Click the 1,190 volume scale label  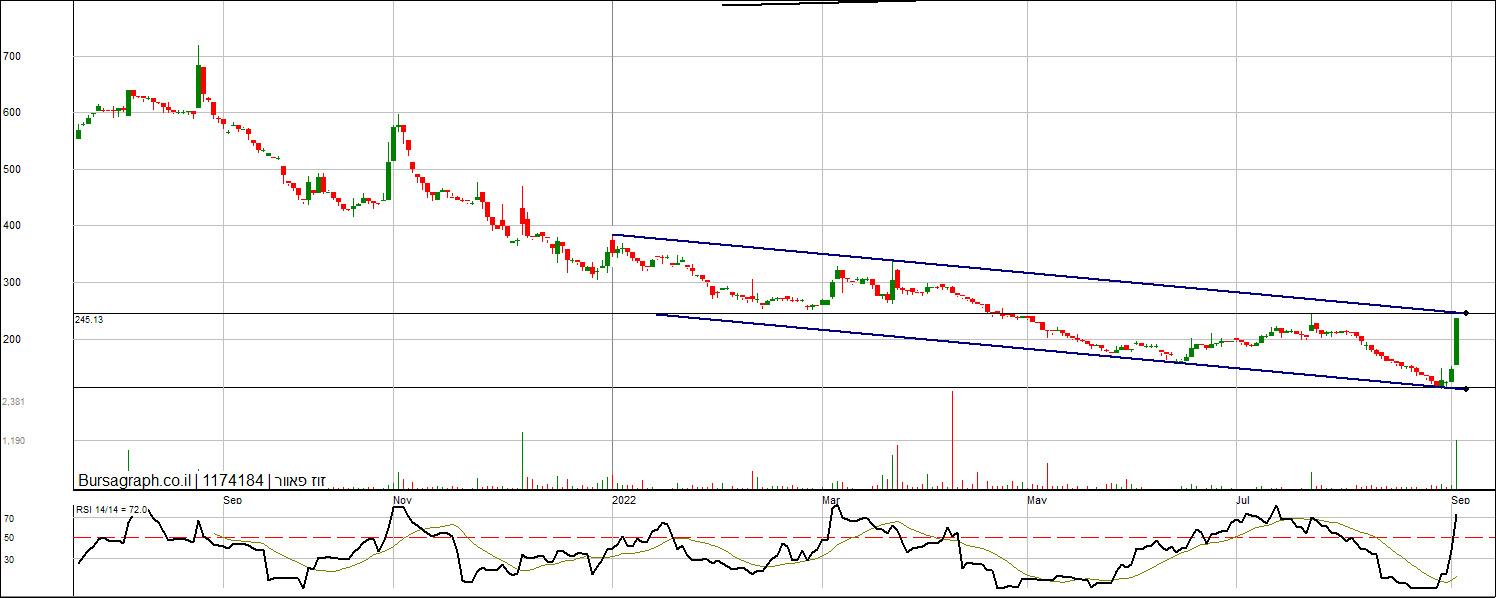point(13,440)
